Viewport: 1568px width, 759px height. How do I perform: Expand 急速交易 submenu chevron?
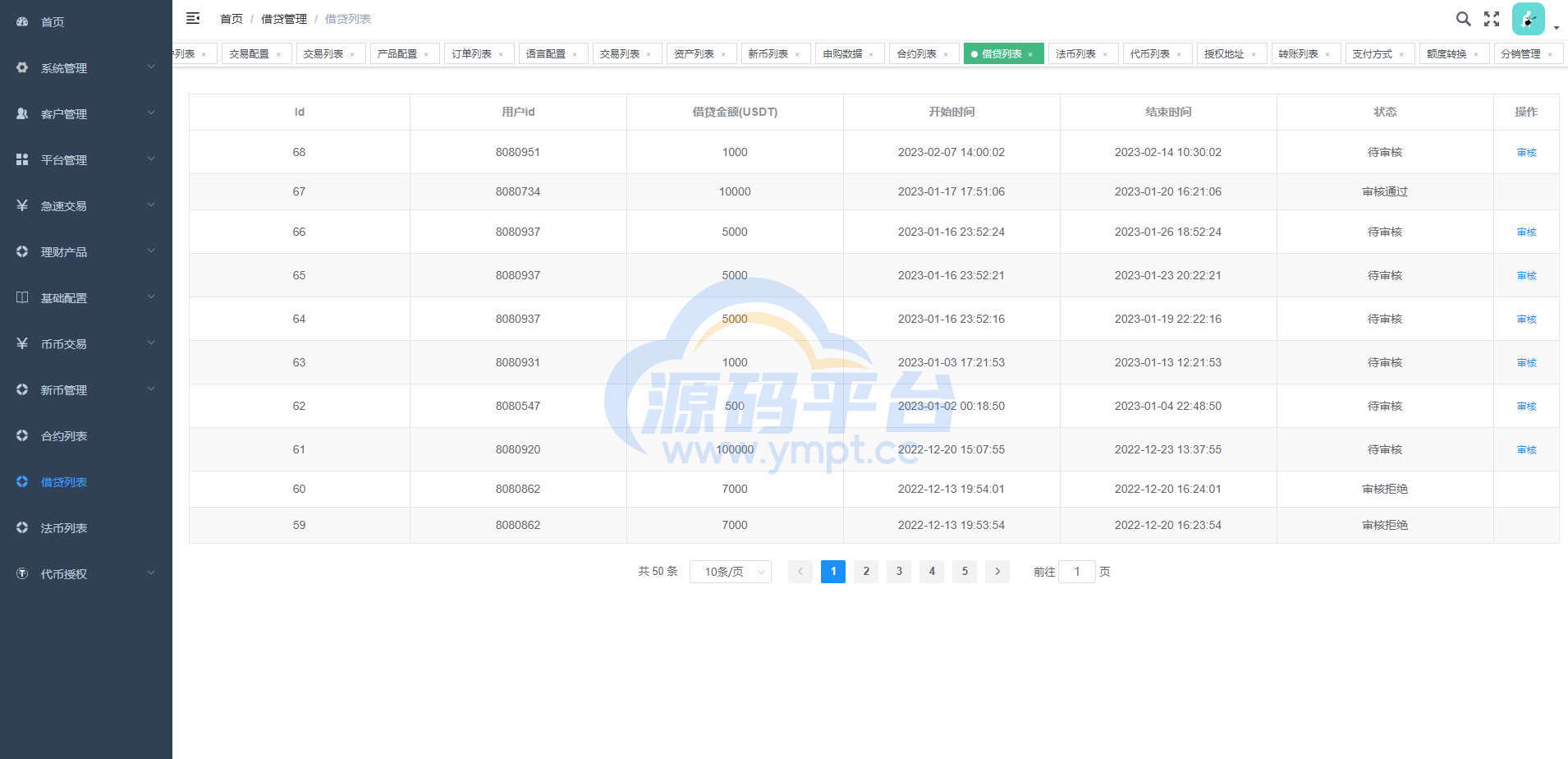point(151,205)
